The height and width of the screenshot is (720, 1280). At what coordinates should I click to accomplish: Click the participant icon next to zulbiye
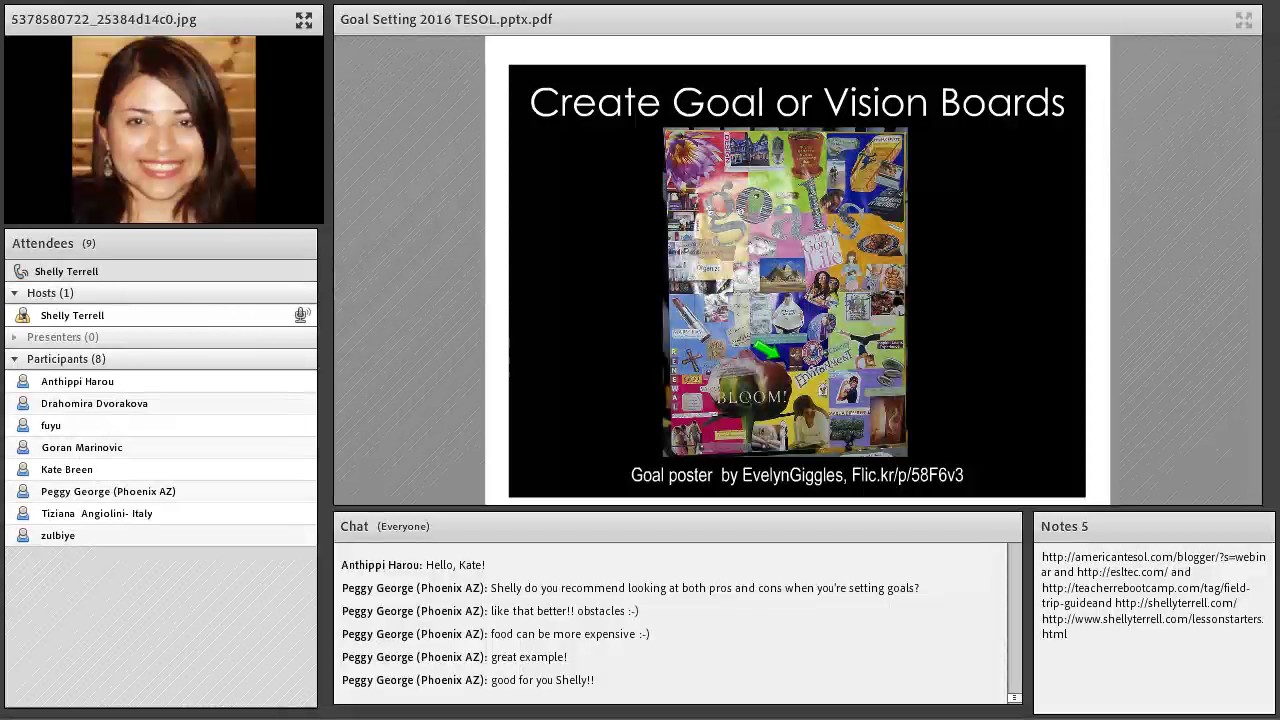click(23, 536)
